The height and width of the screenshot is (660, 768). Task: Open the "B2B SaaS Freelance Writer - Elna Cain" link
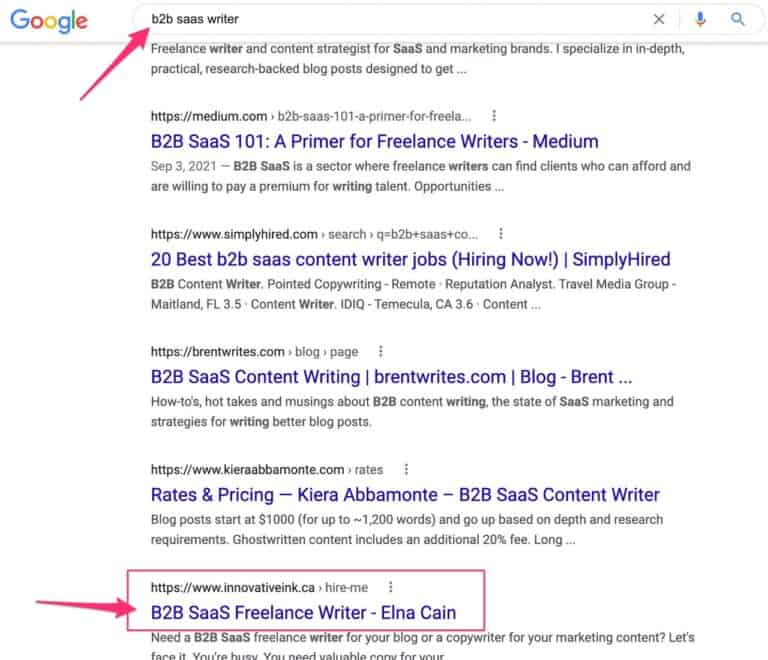[303, 612]
